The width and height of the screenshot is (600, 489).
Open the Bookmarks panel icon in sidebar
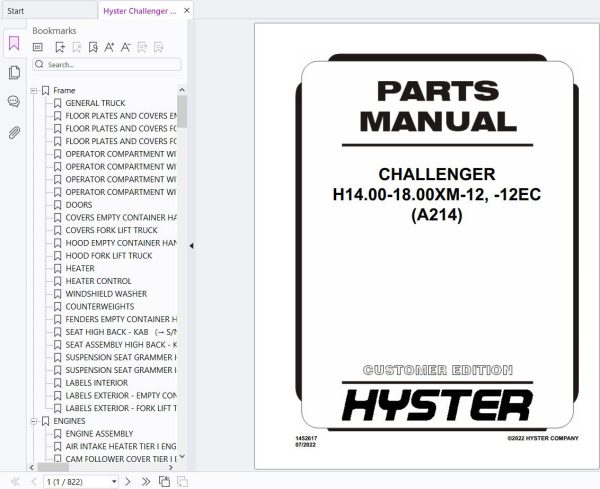pos(14,43)
